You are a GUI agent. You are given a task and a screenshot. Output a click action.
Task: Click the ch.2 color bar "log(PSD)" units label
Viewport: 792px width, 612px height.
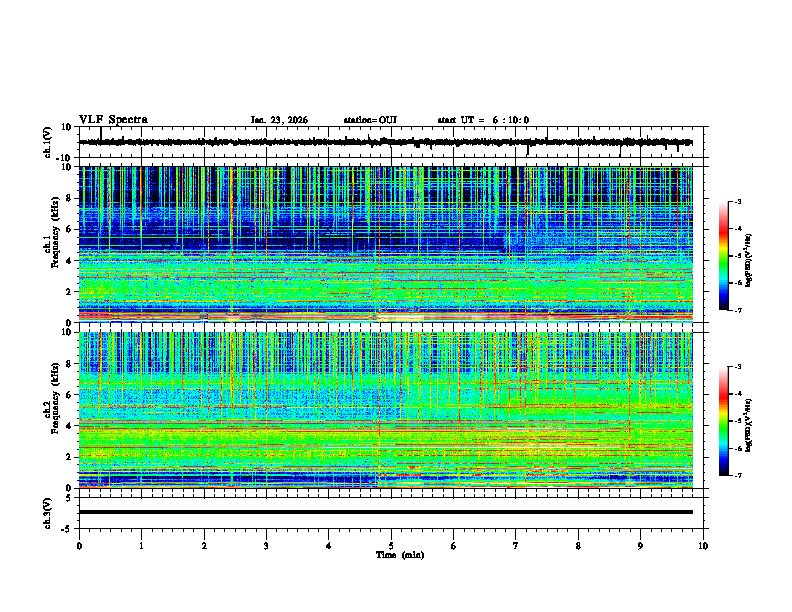[749, 425]
